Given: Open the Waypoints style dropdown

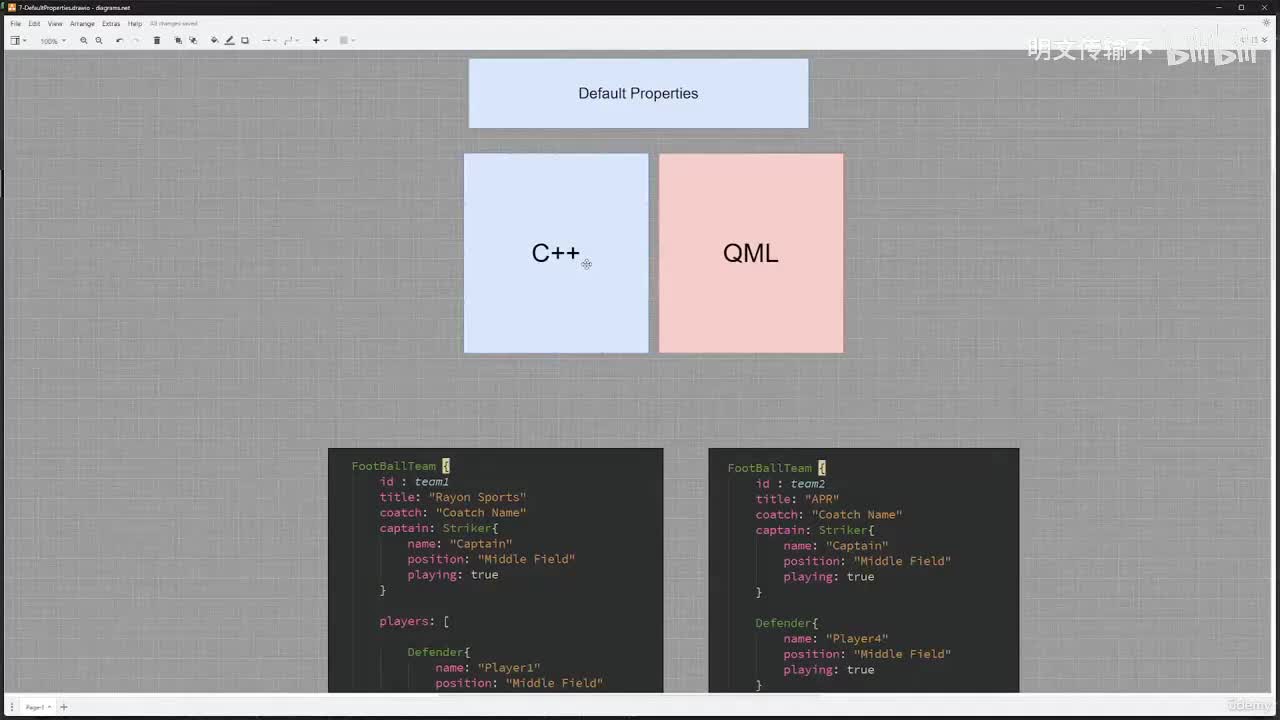Looking at the screenshot, I should coord(291,41).
